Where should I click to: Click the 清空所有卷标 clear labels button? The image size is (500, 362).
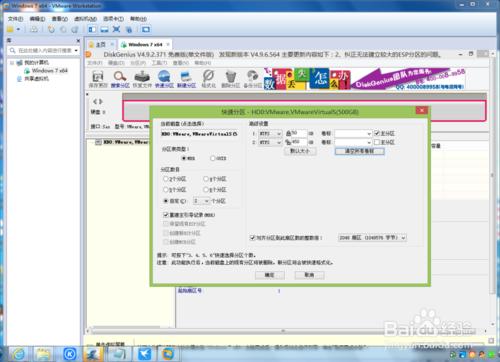(x=359, y=151)
